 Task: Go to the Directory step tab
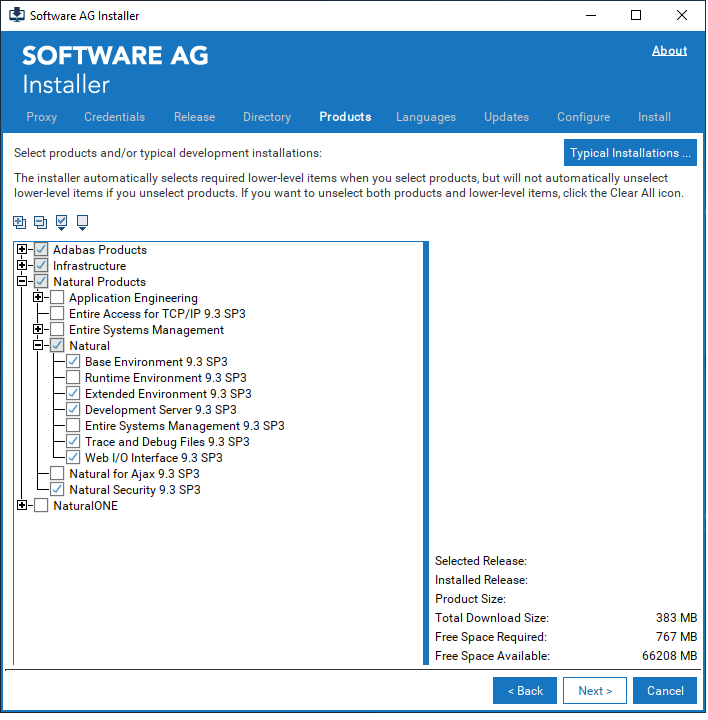267,117
